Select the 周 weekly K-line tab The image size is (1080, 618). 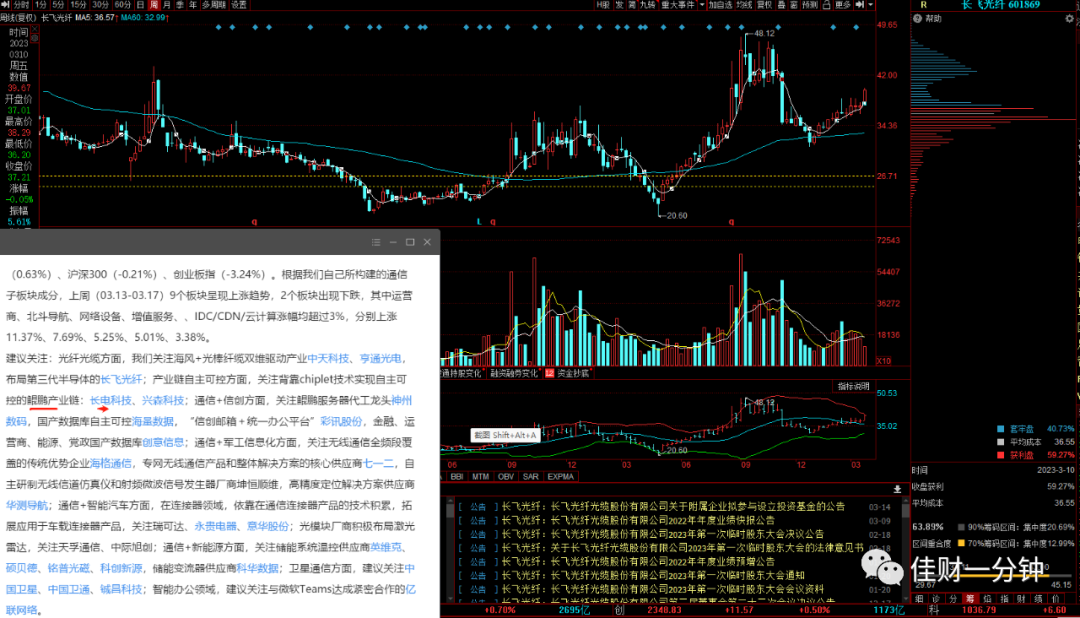coord(154,4)
